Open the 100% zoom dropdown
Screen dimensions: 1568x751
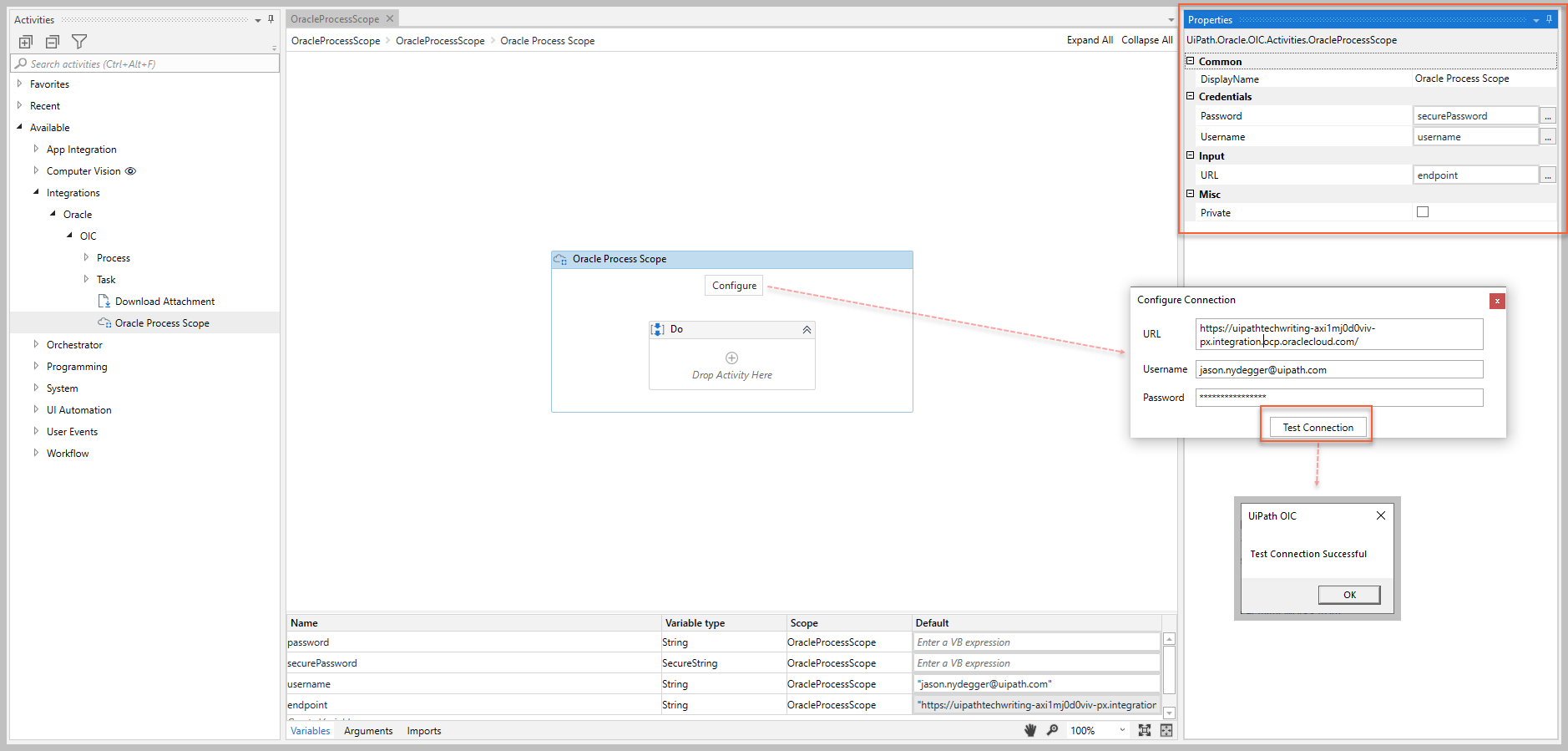(x=1122, y=730)
